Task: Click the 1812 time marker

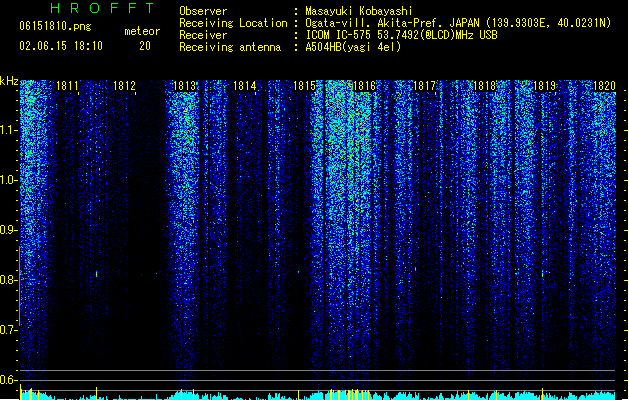Action: tap(124, 86)
